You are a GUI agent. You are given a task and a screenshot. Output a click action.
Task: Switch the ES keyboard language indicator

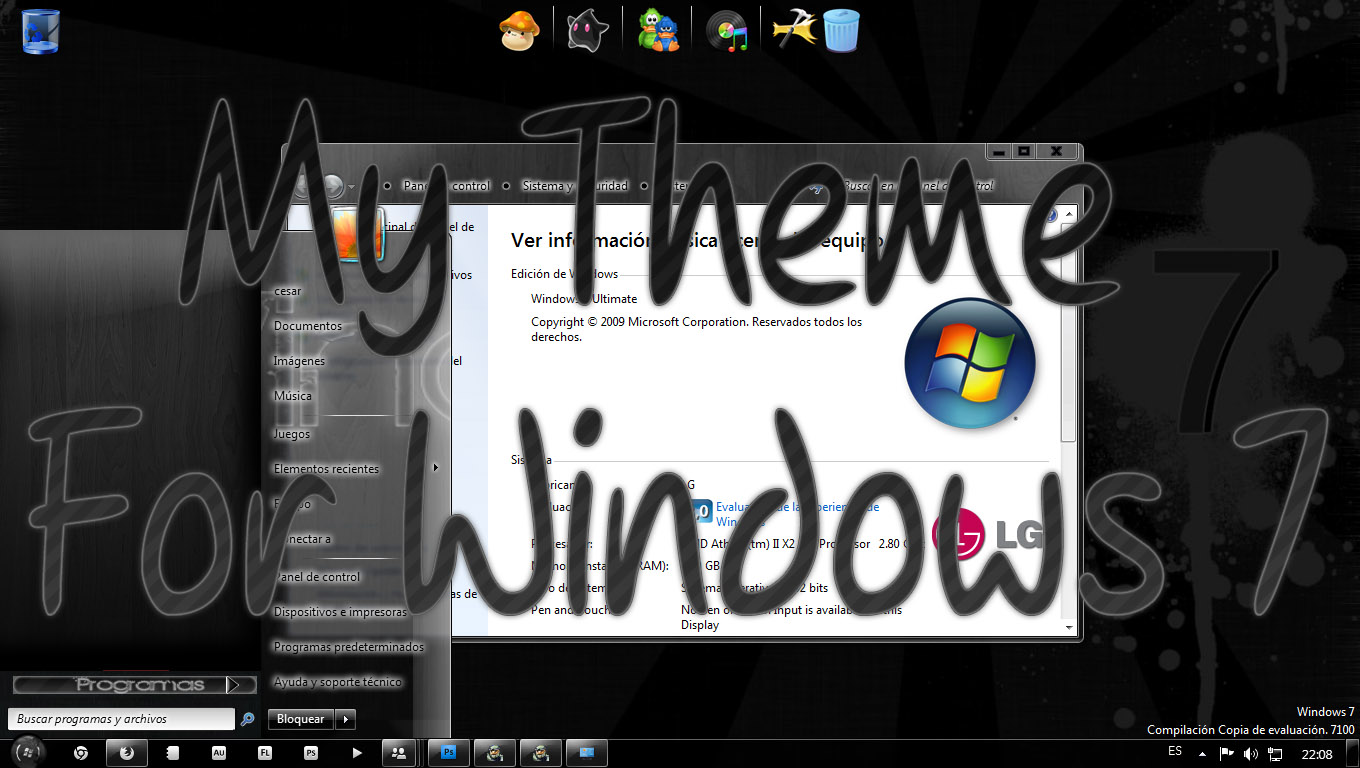(1174, 753)
